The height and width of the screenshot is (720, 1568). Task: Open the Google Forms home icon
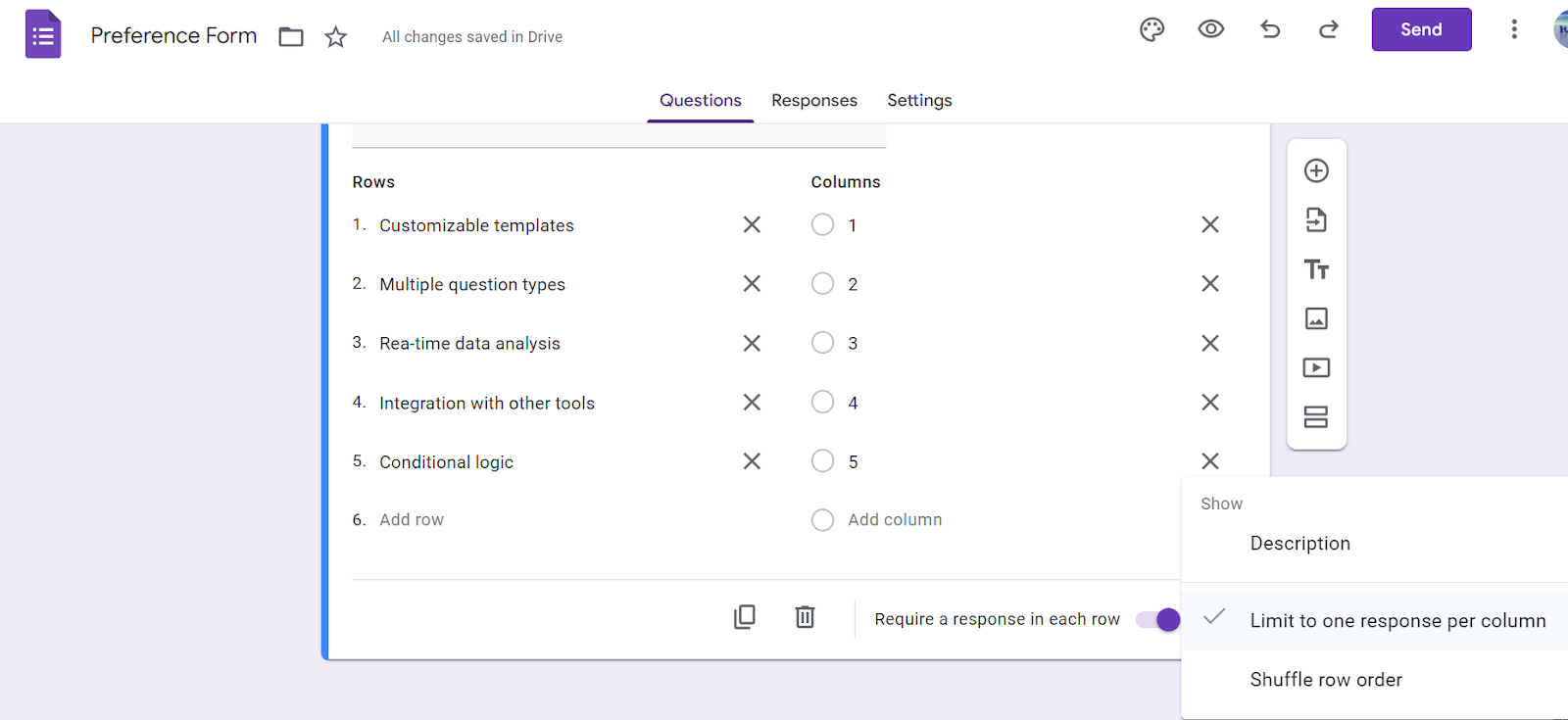(x=43, y=34)
